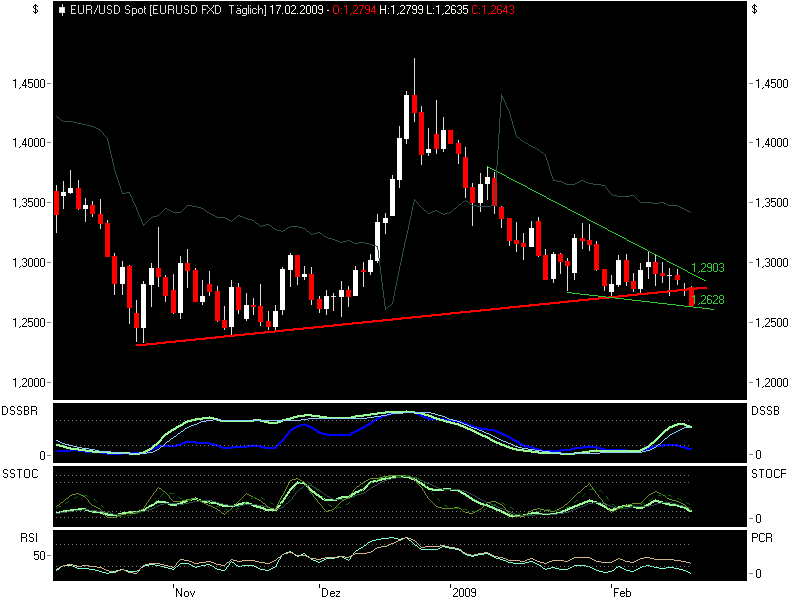Click the Nov marker on time axis
Image resolution: width=800 pixels, height=600 pixels.
point(185,592)
